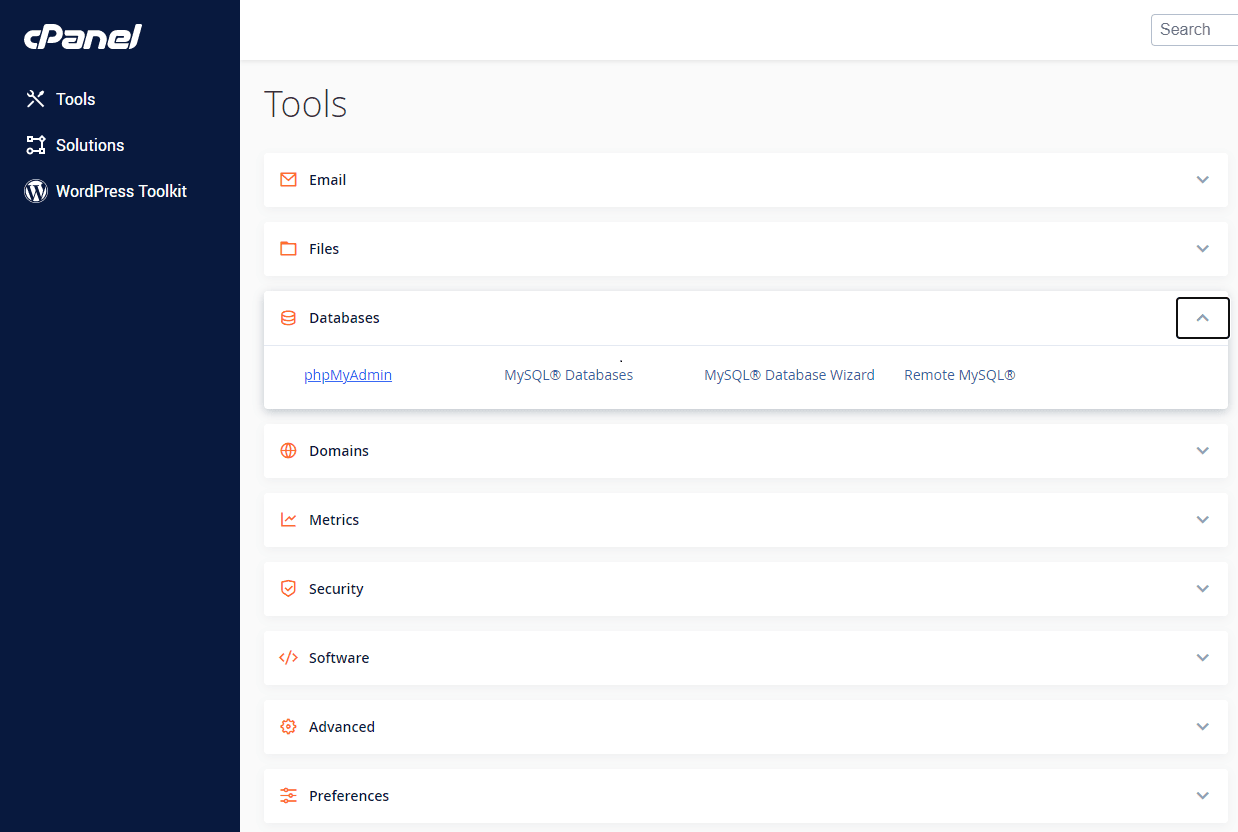Expand the Security section chevron
The height and width of the screenshot is (832, 1238).
[1203, 589]
